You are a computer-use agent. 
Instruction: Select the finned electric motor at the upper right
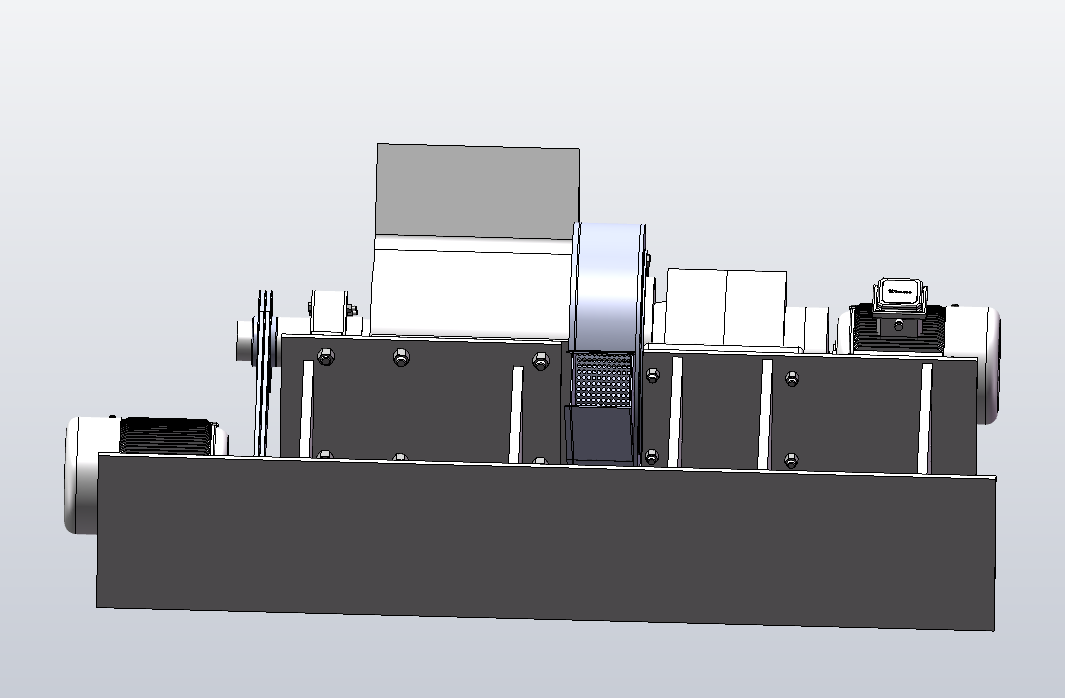point(919,350)
